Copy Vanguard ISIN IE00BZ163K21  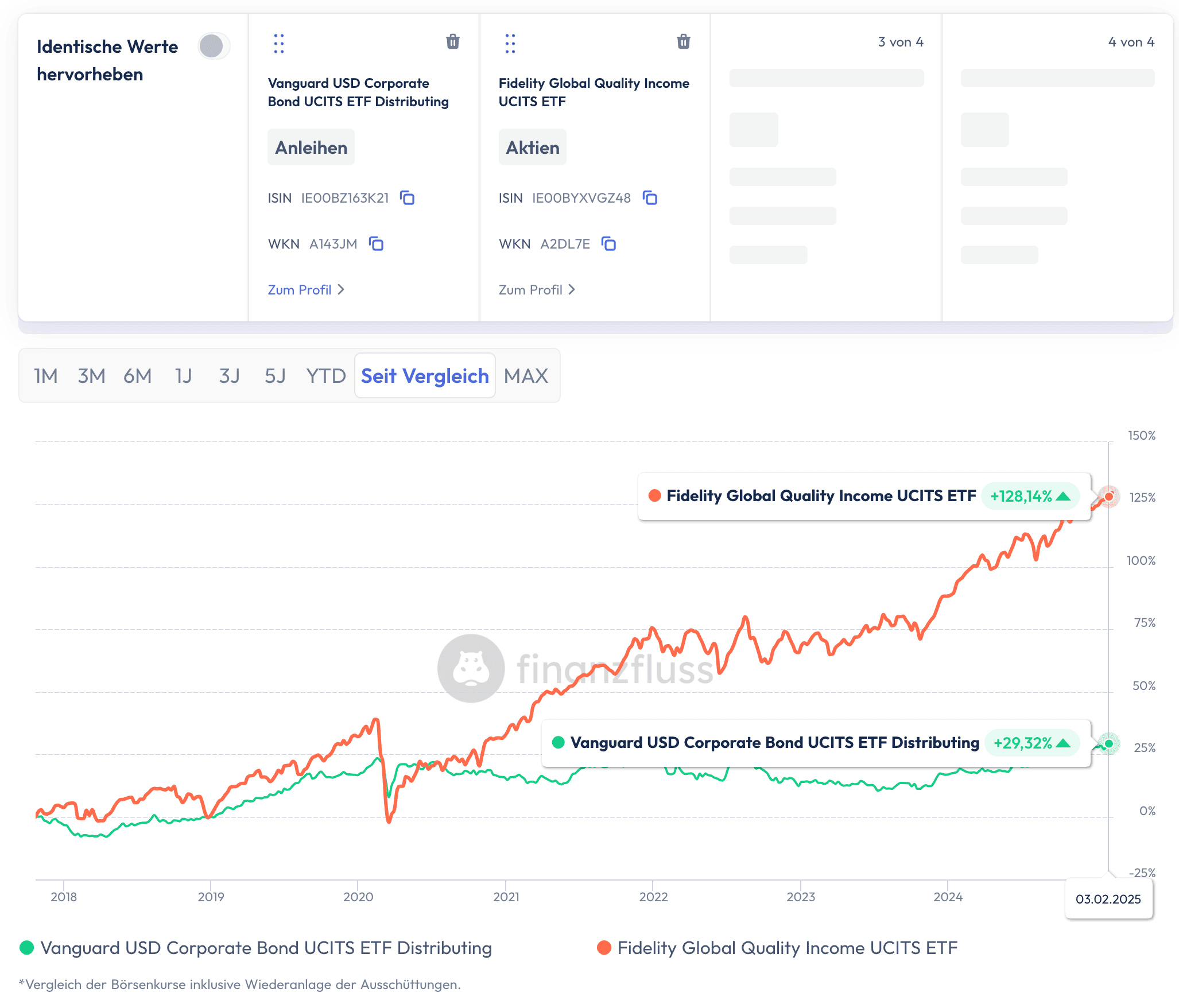point(407,198)
